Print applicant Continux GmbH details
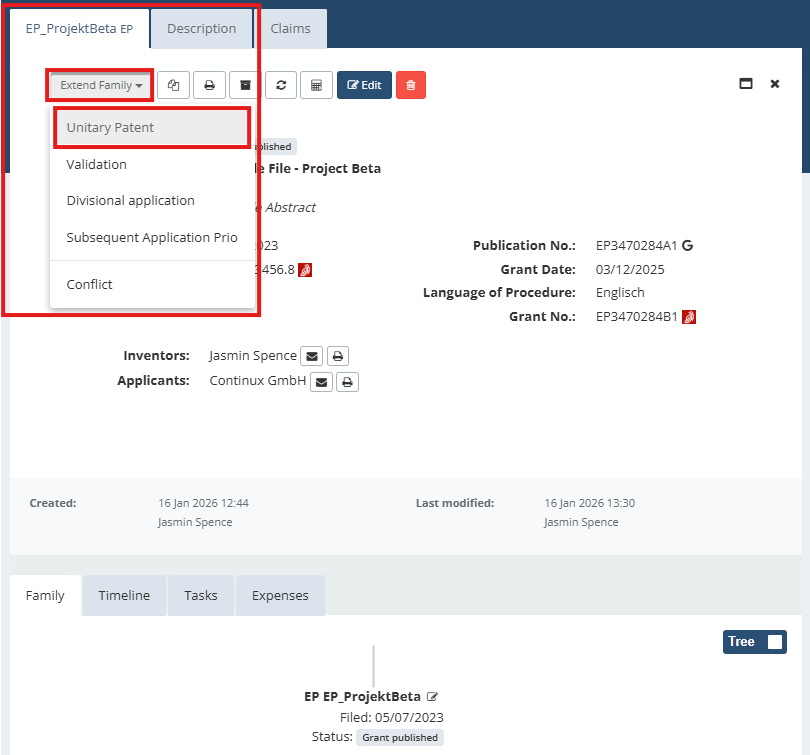This screenshot has height=755, width=810. (347, 382)
